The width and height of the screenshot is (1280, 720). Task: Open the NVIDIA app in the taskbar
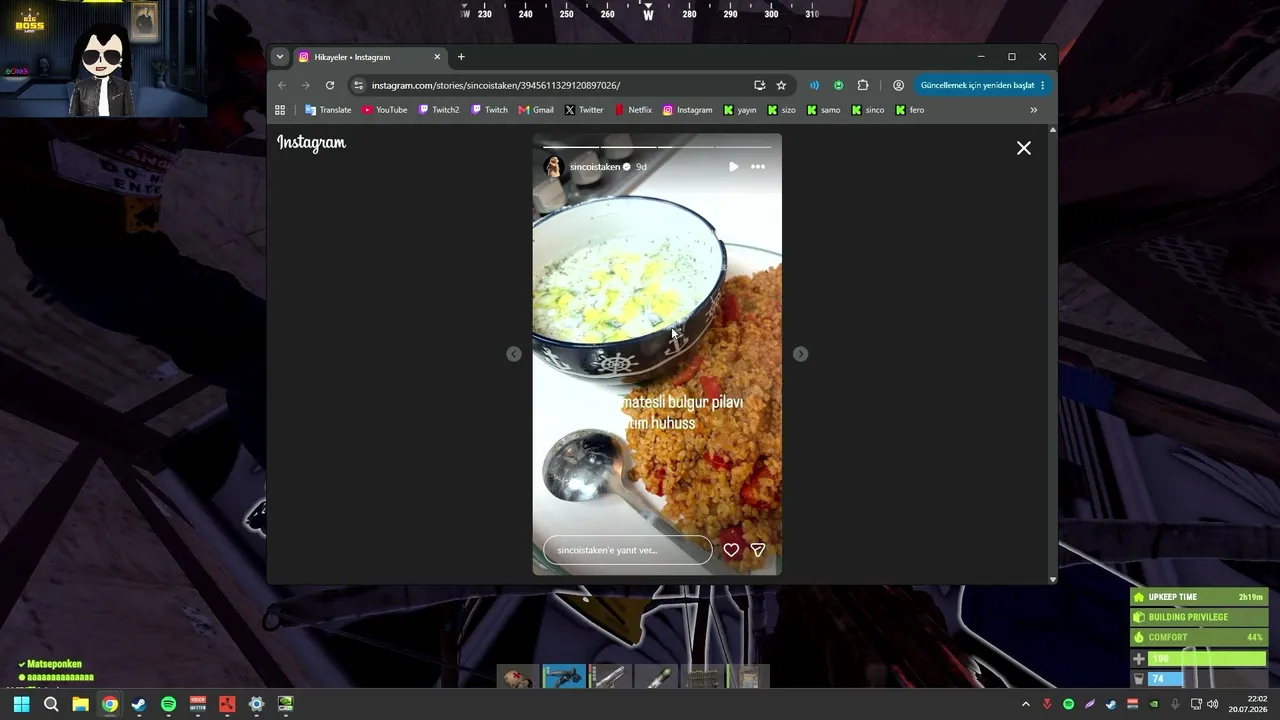coord(285,704)
